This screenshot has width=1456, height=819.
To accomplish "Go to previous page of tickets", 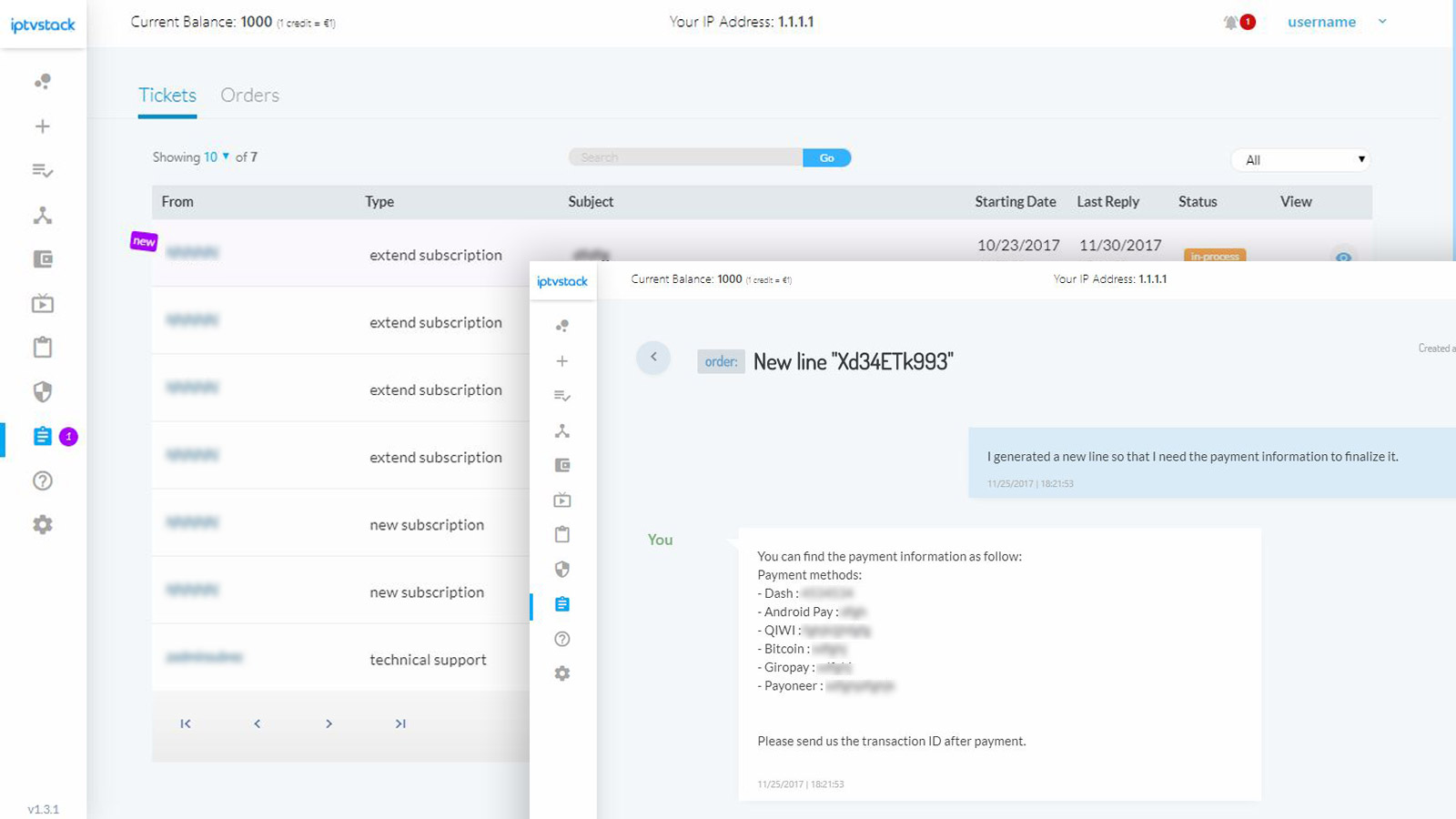I will [258, 723].
